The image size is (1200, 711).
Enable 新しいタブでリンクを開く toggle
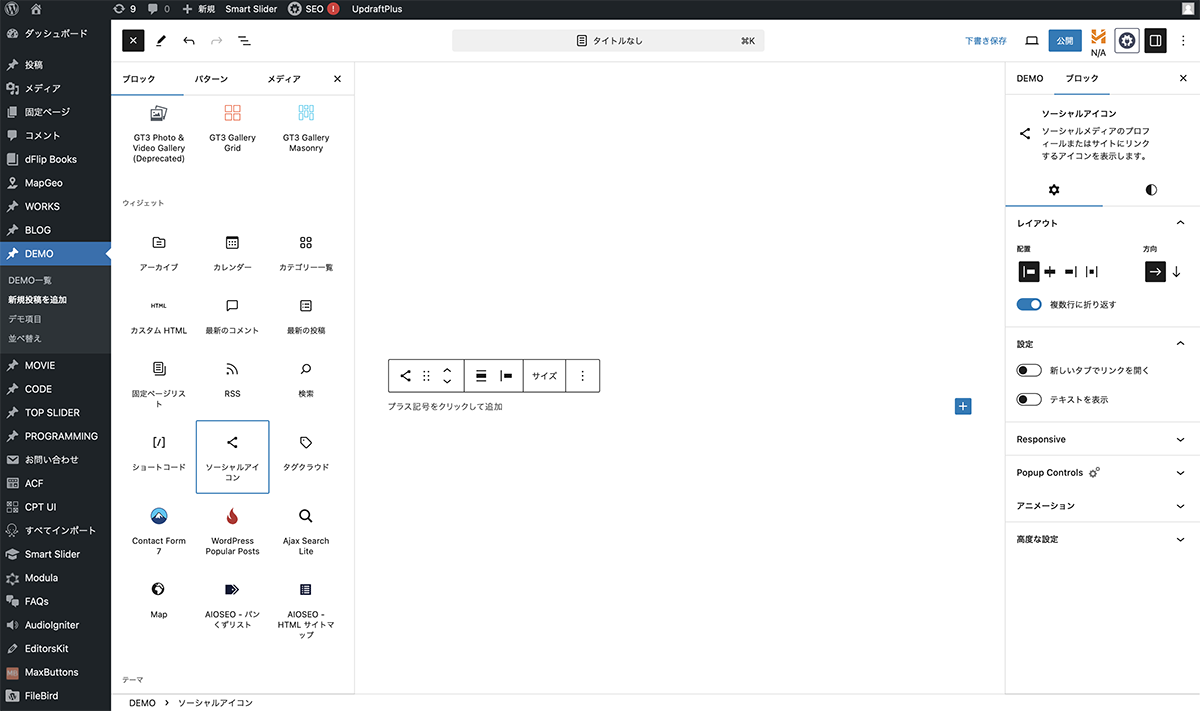1029,370
